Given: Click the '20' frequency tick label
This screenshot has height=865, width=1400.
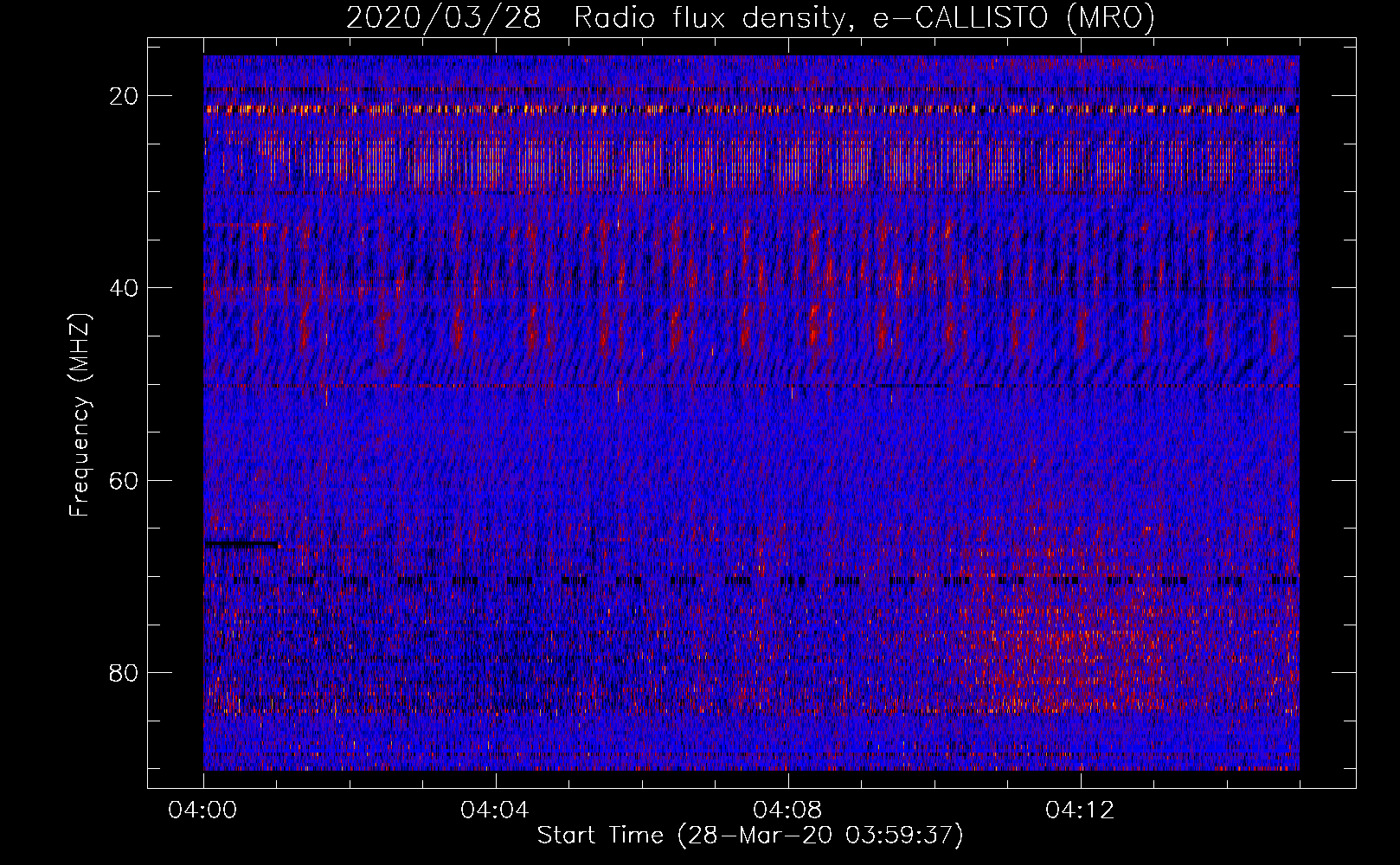Looking at the screenshot, I should pyautogui.click(x=125, y=96).
